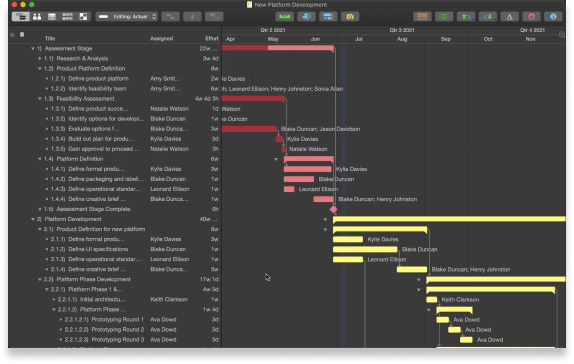Image resolution: width=574 pixels, height=364 pixels.
Task: Click the 17w 1d effort value
Action: pos(209,279)
